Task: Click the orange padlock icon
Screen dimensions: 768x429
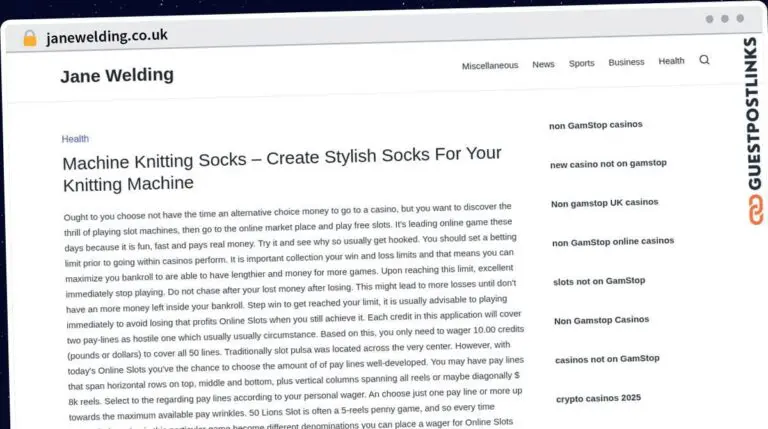Action: tap(30, 38)
